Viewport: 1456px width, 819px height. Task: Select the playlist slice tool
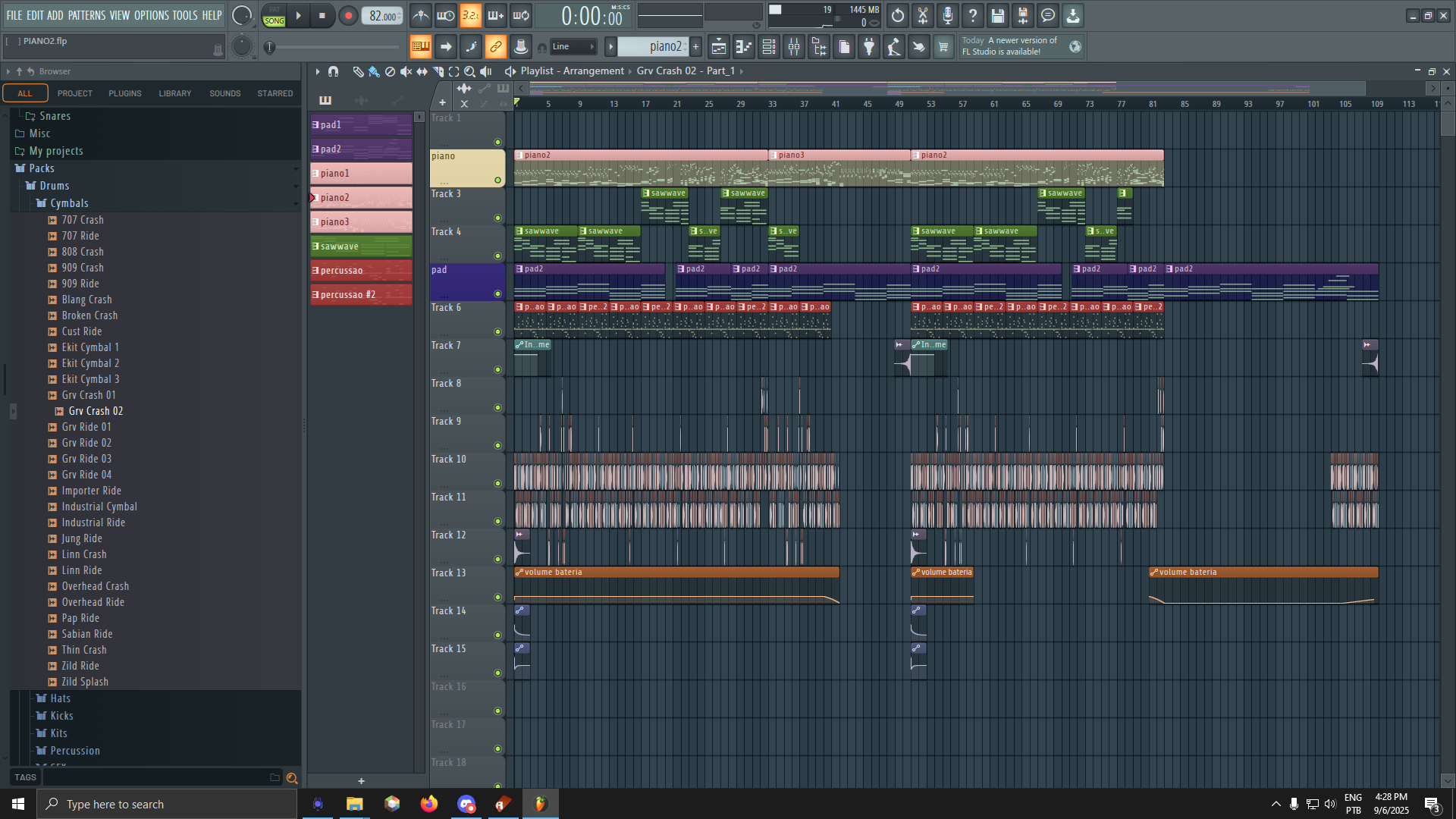[x=438, y=71]
